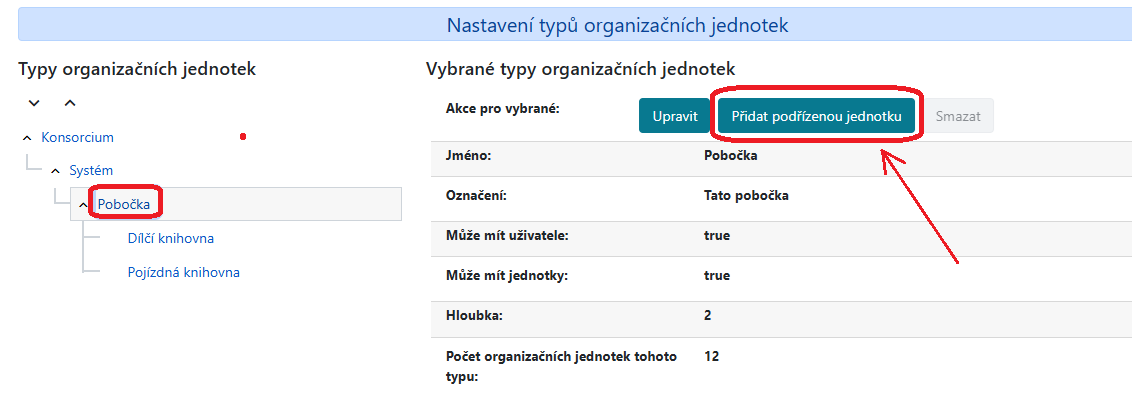Select the Pobočka tree item
The height and width of the screenshot is (415, 1146).
[124, 204]
